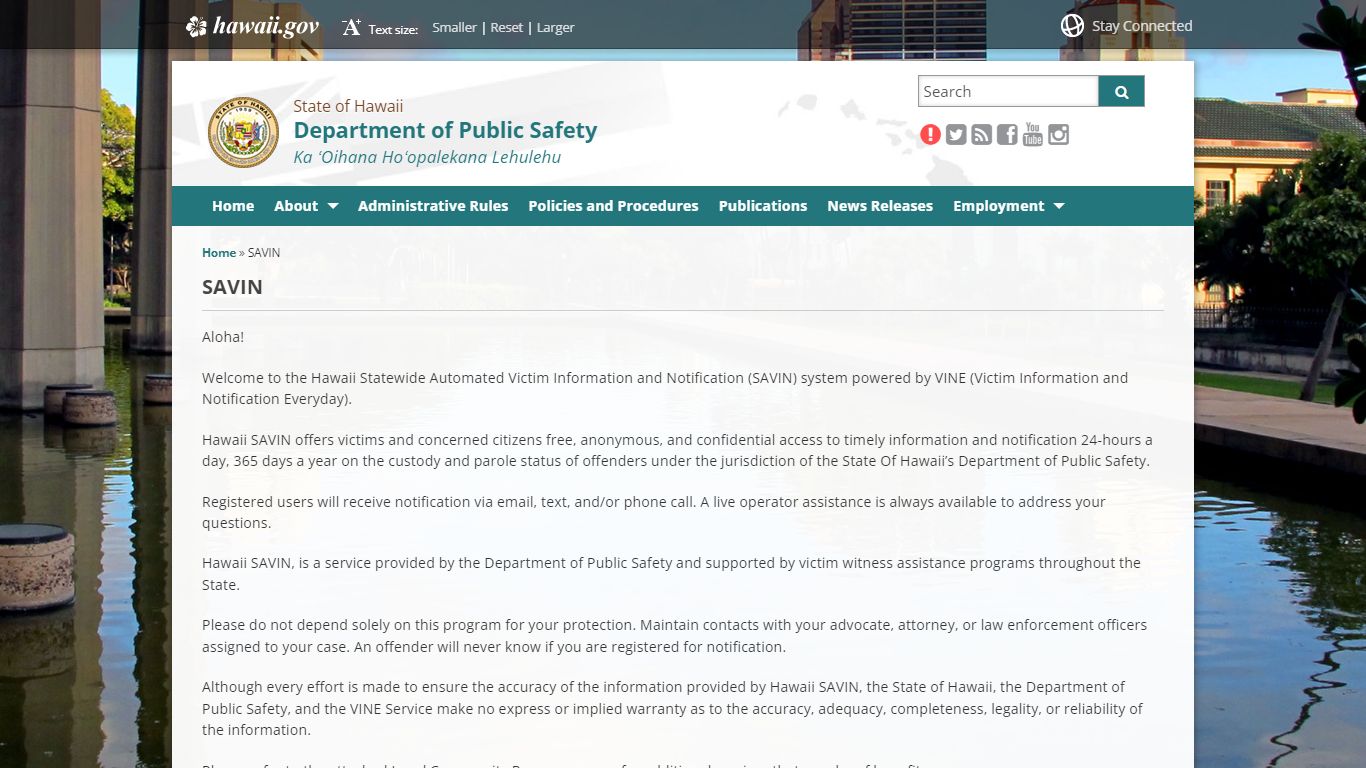Open the RSS feed icon
Viewport: 1366px width, 768px height.
[x=982, y=134]
